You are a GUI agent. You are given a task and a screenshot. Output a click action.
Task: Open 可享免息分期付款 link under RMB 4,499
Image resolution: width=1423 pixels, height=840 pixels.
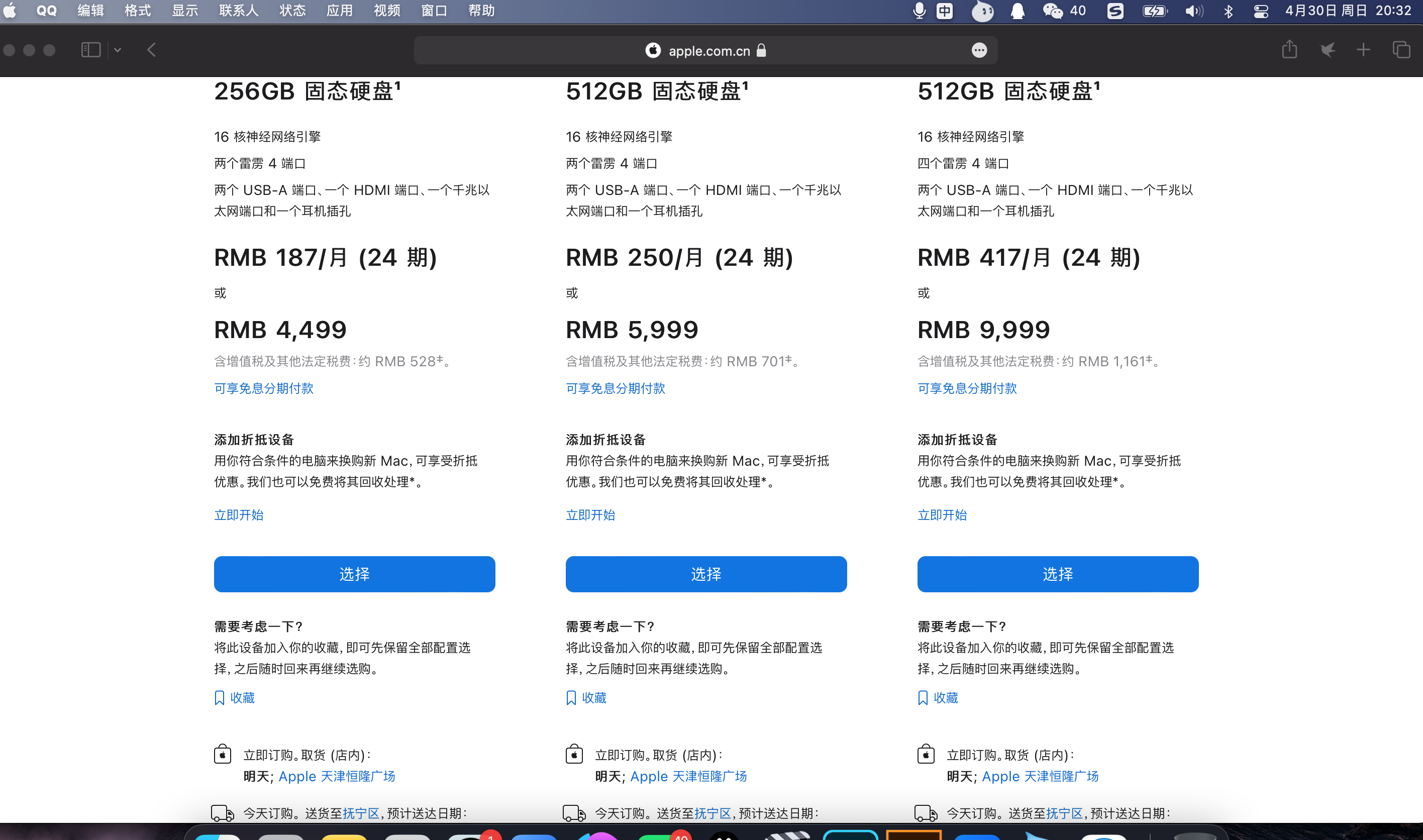point(264,388)
